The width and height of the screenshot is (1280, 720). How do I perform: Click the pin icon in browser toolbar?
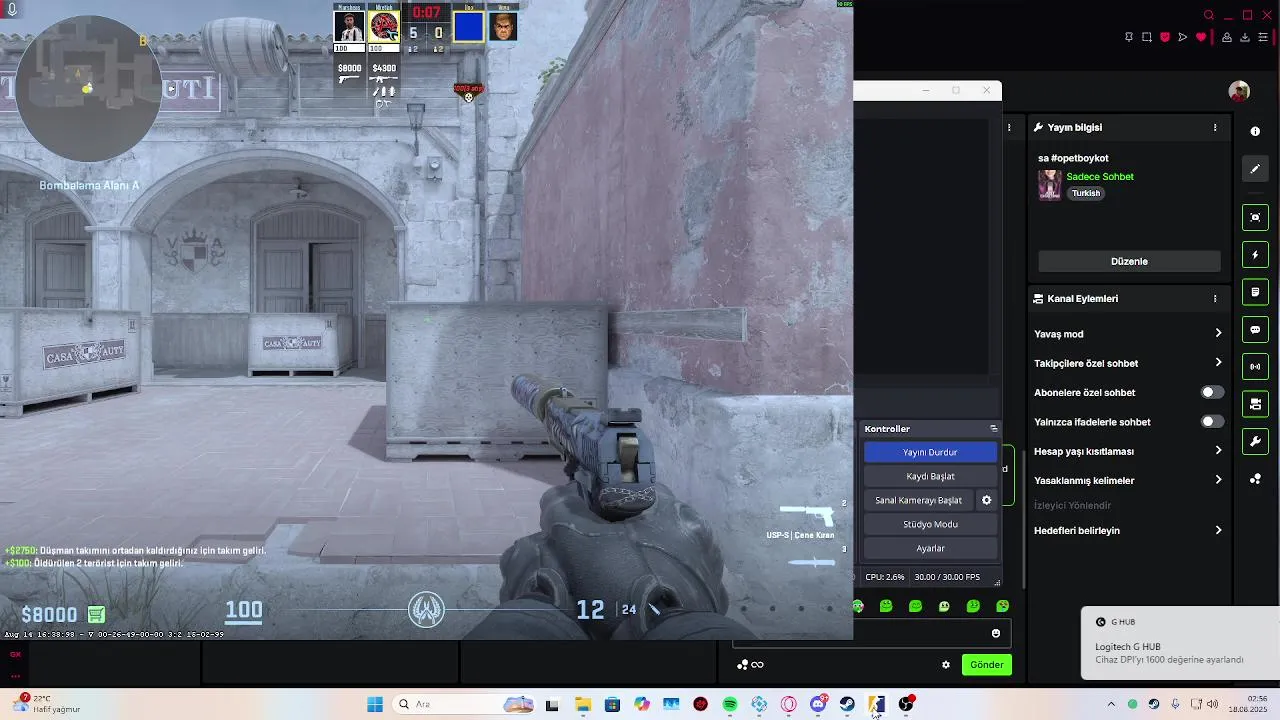(x=1129, y=37)
